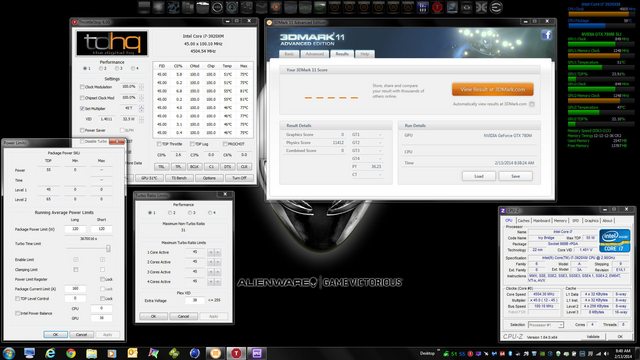Uncheck the Set Multiplier checkbox
The height and width of the screenshot is (360, 640).
(x=82, y=109)
